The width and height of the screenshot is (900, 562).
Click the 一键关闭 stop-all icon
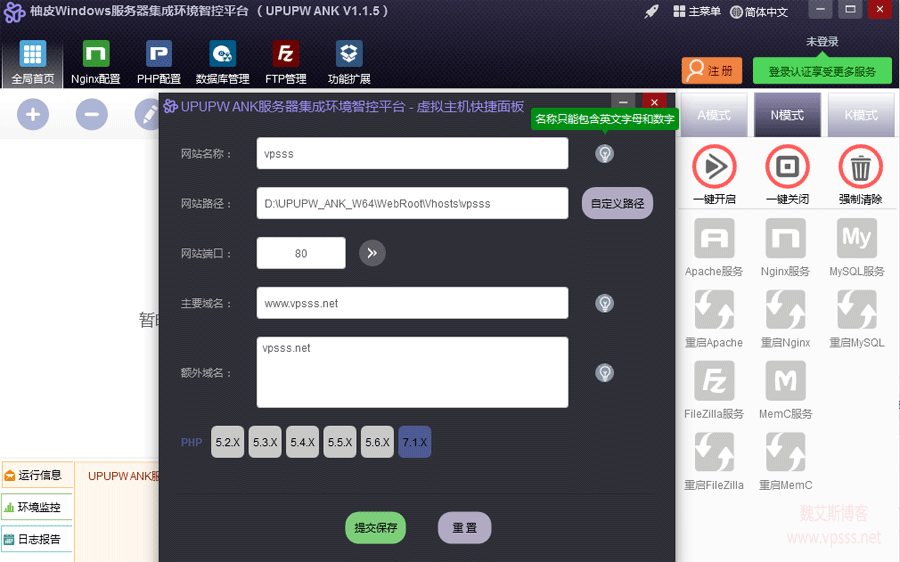click(786, 167)
